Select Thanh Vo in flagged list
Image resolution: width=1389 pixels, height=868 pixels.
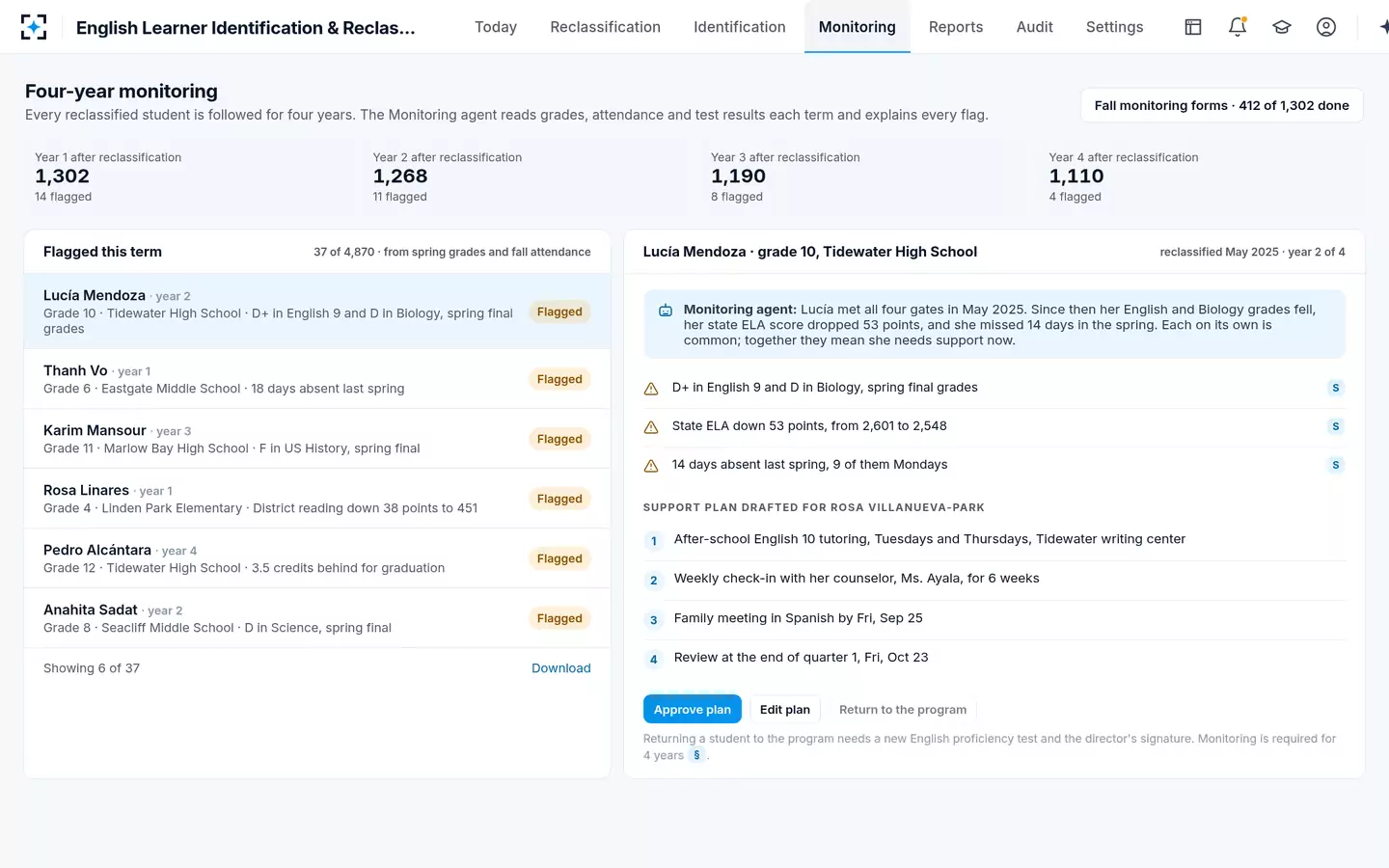tap(317, 379)
